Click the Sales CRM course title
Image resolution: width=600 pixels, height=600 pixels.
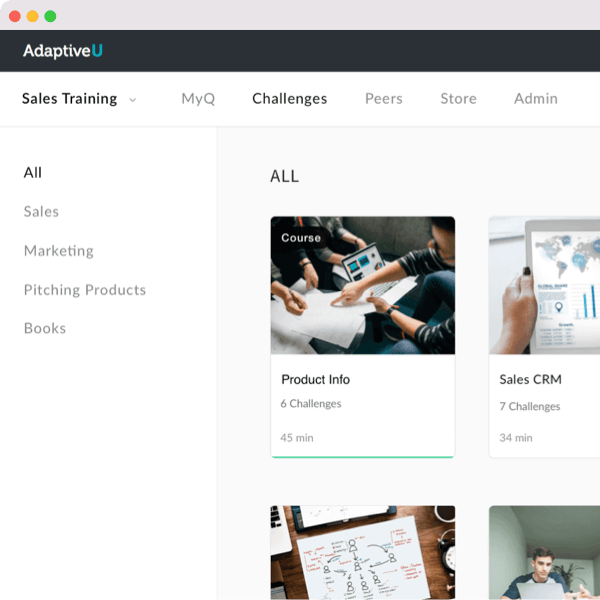(531, 380)
